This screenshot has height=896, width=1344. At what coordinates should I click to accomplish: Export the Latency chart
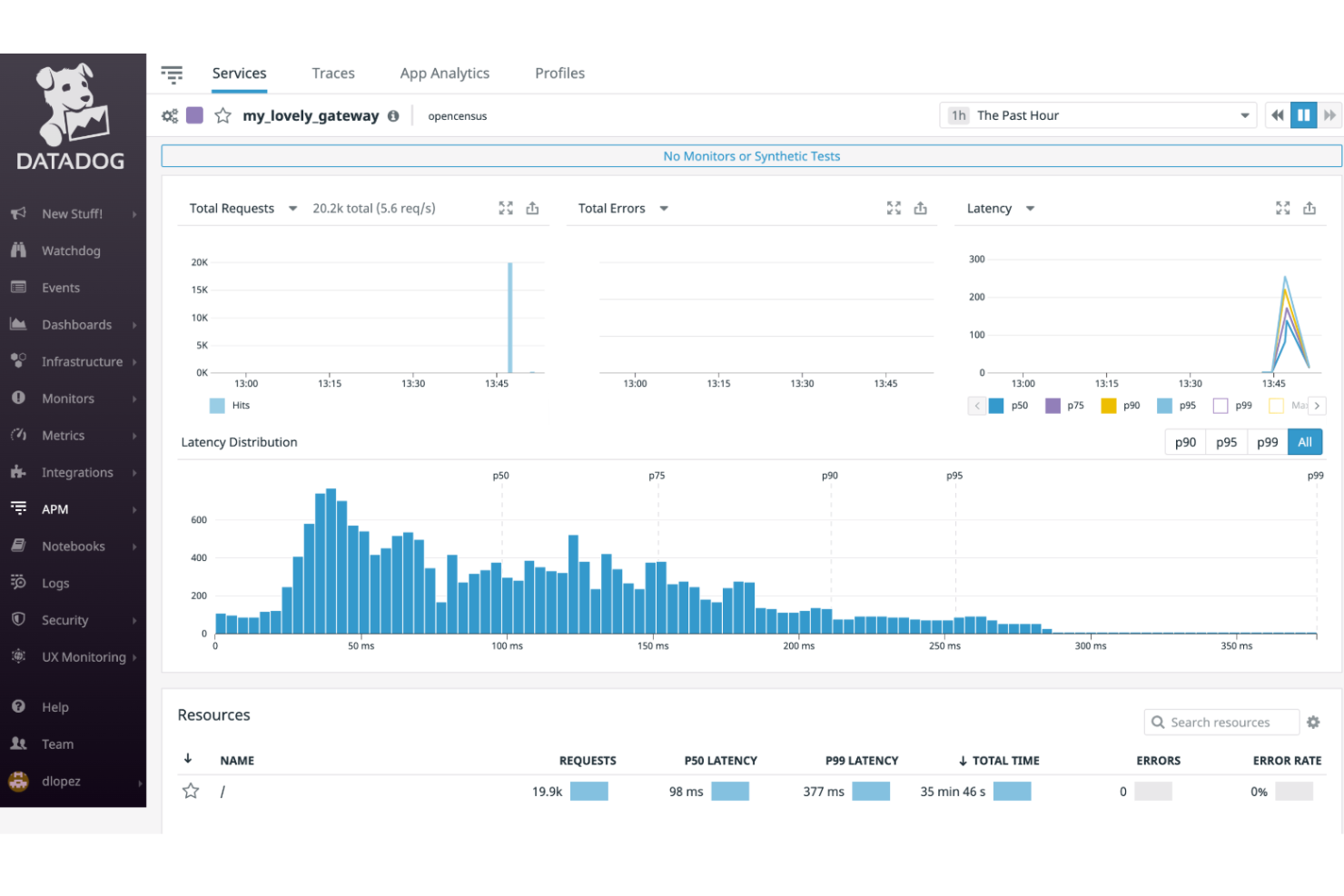tap(1309, 208)
